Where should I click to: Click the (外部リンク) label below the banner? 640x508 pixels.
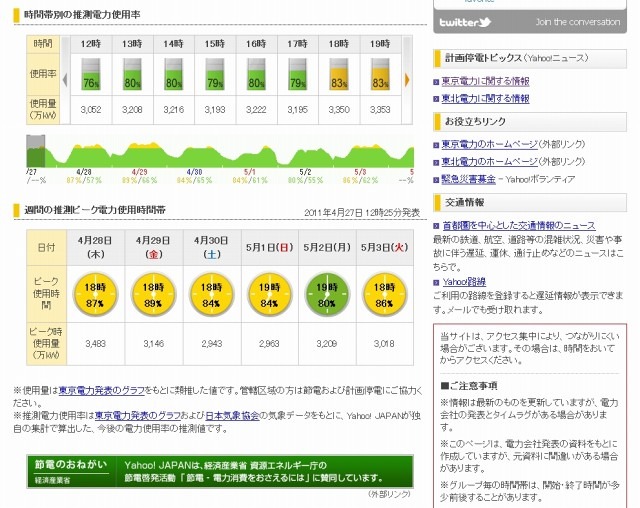389,494
